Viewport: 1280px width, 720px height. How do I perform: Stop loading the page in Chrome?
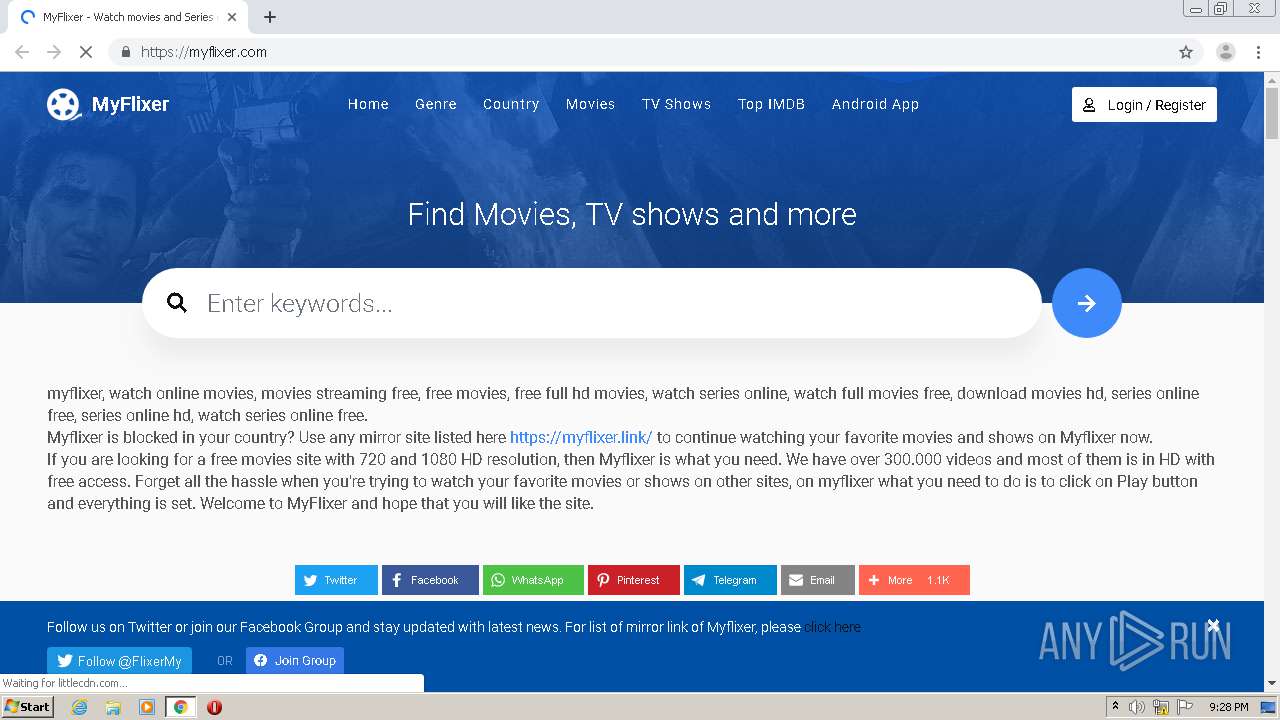[86, 52]
